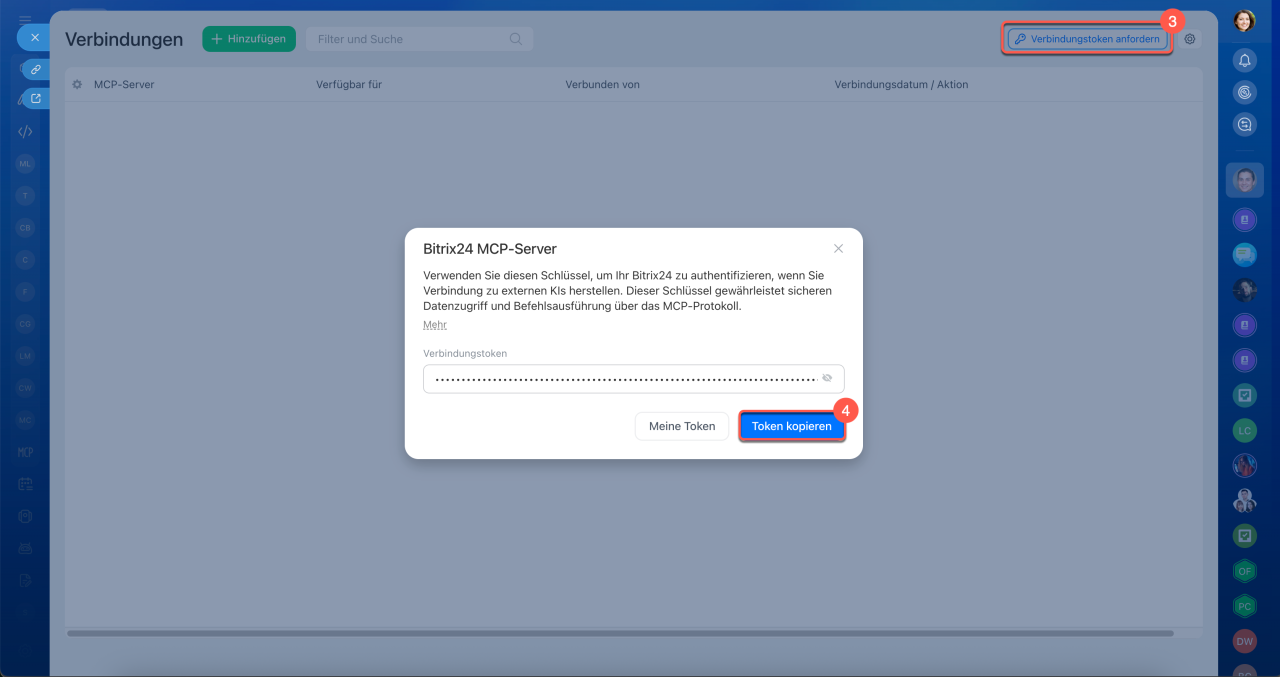This screenshot has height=677, width=1280.
Task: Open the OF hexagon chat
Action: 1244,571
